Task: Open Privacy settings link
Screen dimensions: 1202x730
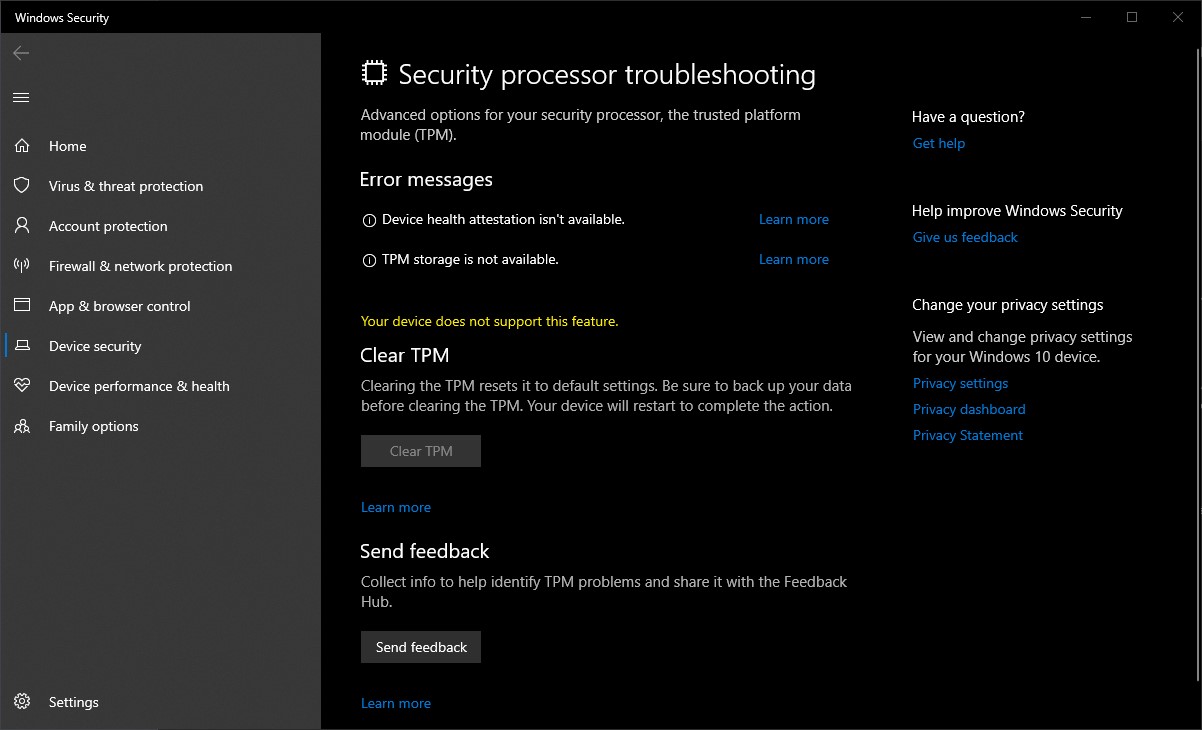Action: (960, 383)
